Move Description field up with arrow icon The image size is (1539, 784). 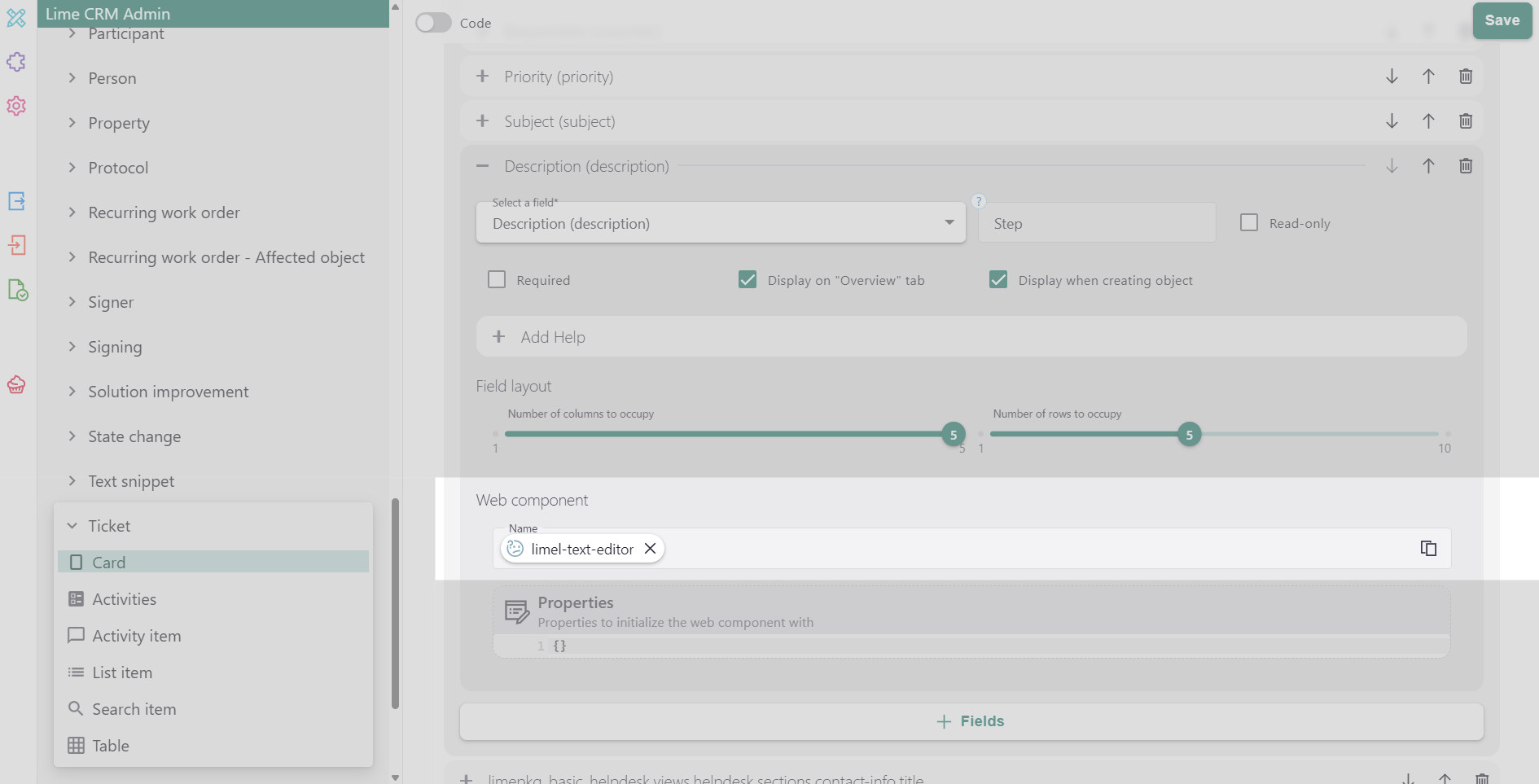1428,166
